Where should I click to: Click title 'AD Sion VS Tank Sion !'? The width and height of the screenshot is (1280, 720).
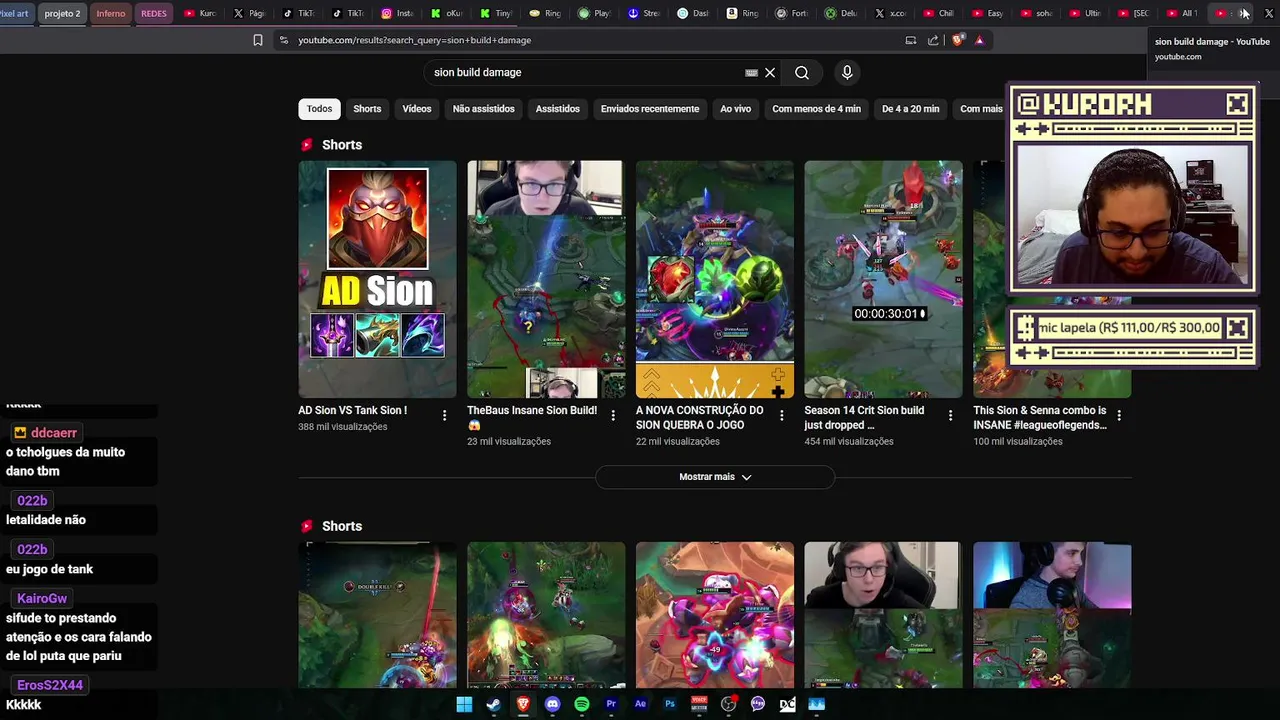352,410
